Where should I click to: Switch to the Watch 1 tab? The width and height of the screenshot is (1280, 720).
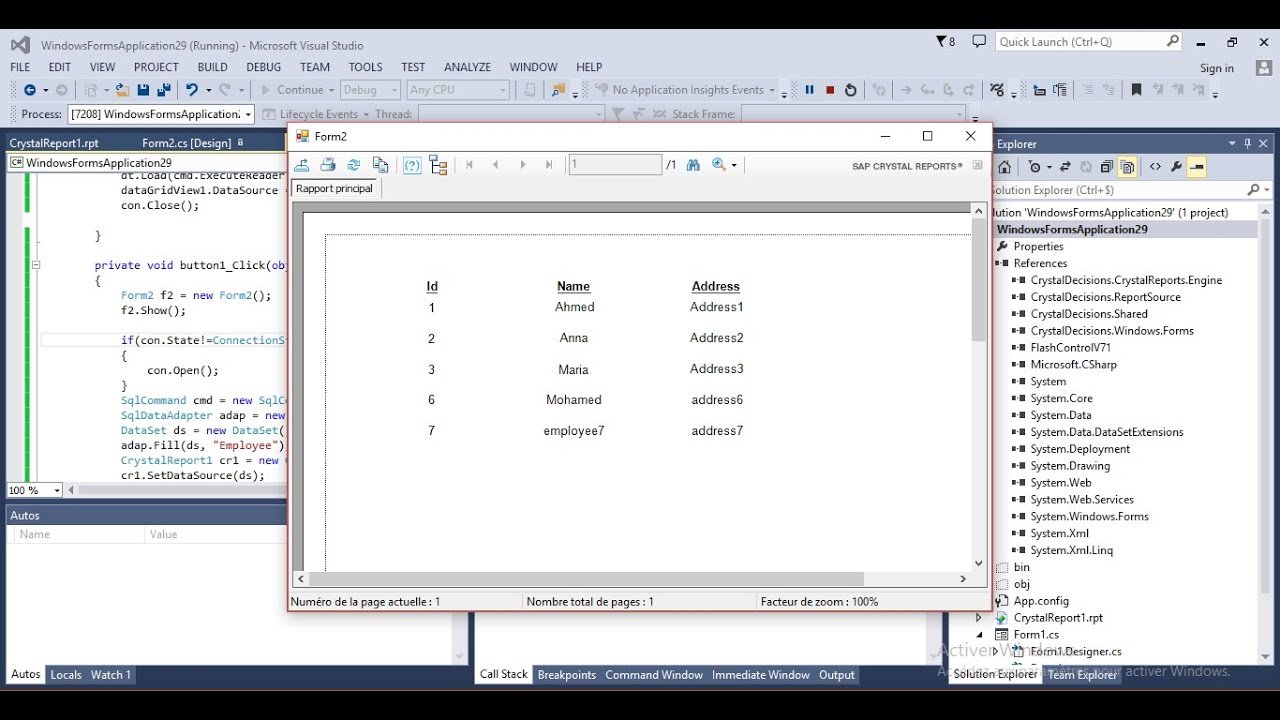[x=111, y=675]
